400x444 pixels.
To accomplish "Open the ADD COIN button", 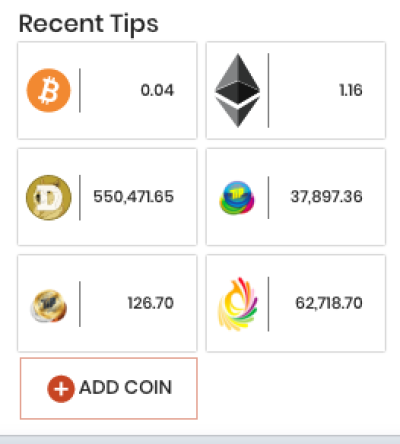I will point(109,388).
